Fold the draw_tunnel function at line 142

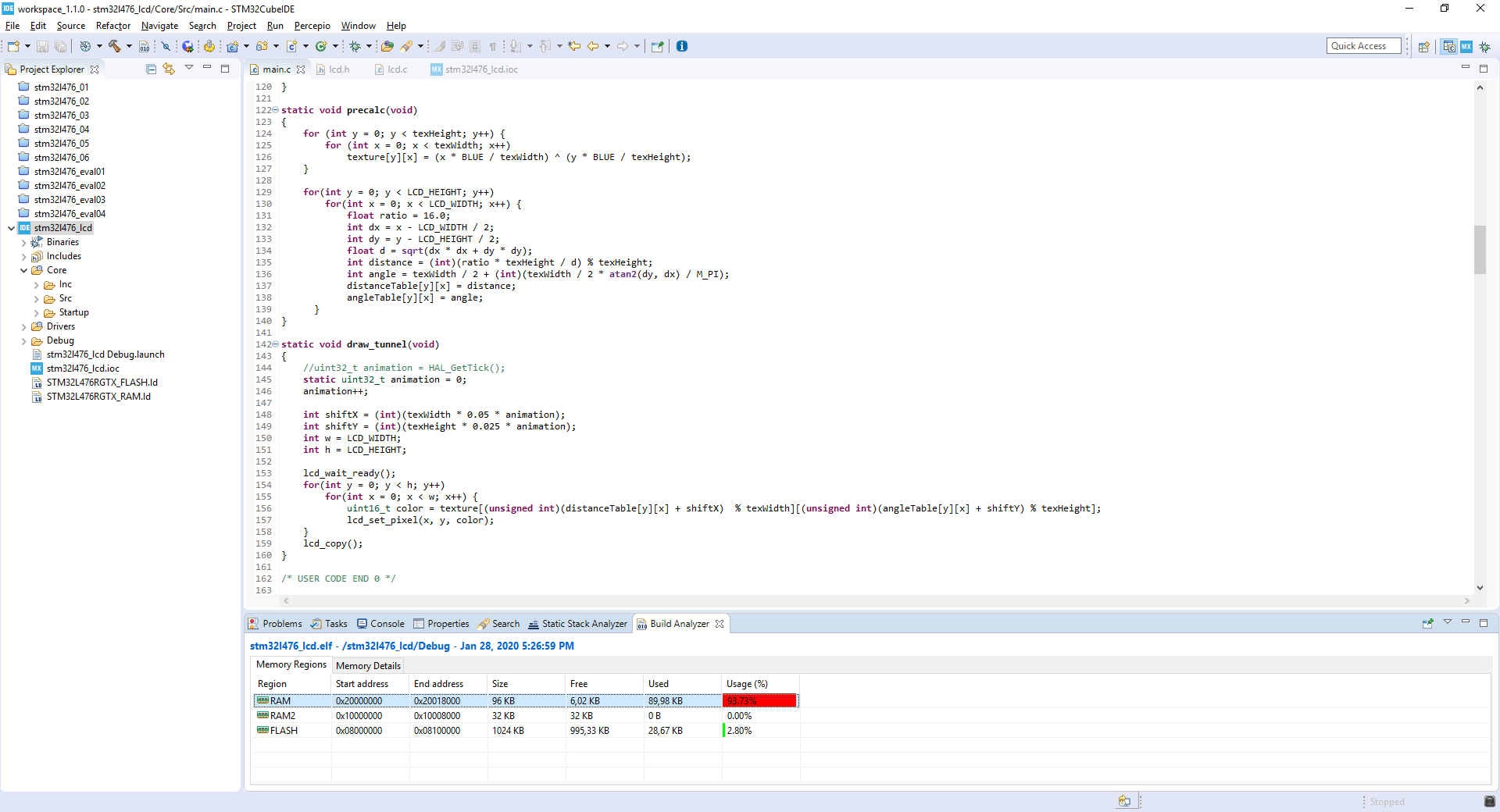point(276,344)
